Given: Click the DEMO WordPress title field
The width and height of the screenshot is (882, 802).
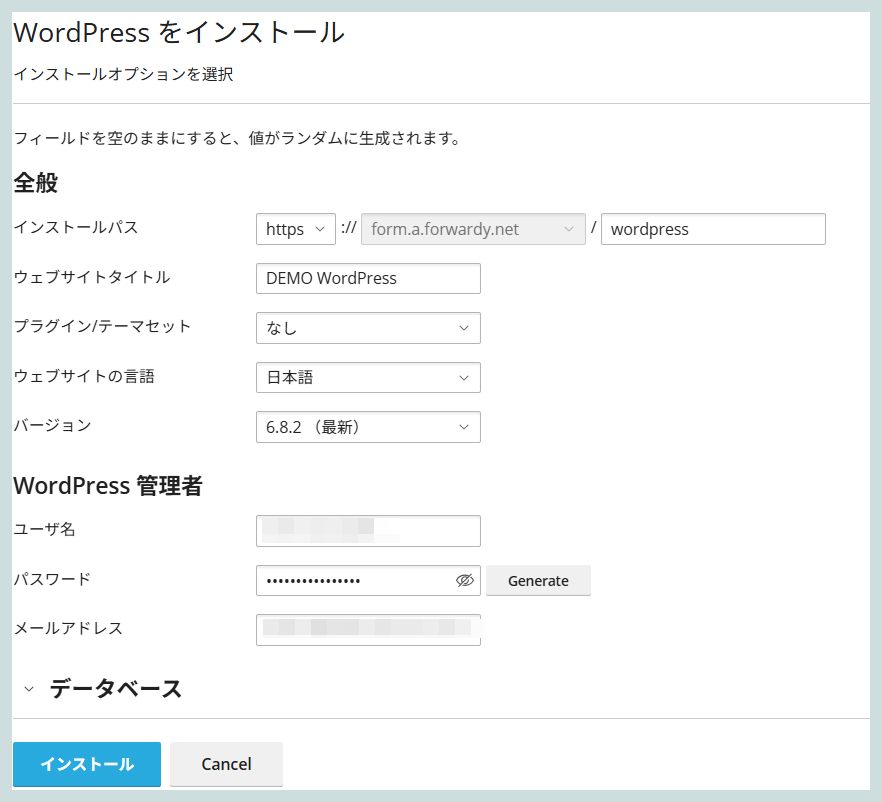Looking at the screenshot, I should tap(368, 278).
